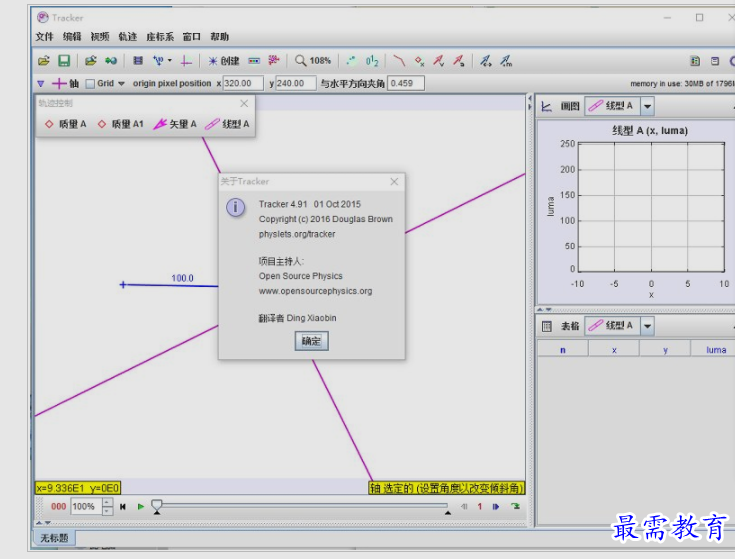Edit the origin x field 320.00
This screenshot has height=559, width=735.
243,83
